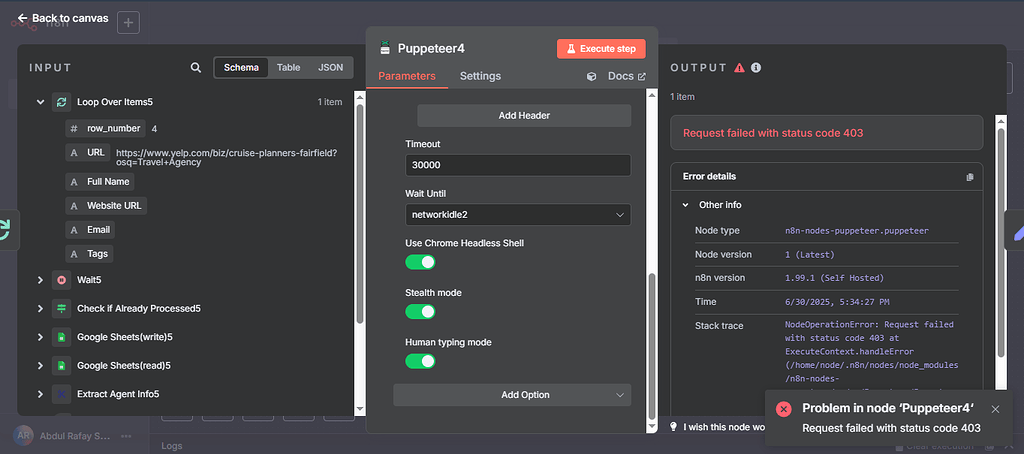The width and height of the screenshot is (1024, 454).
Task: Click the 403 error message banner
Action: click(x=826, y=133)
